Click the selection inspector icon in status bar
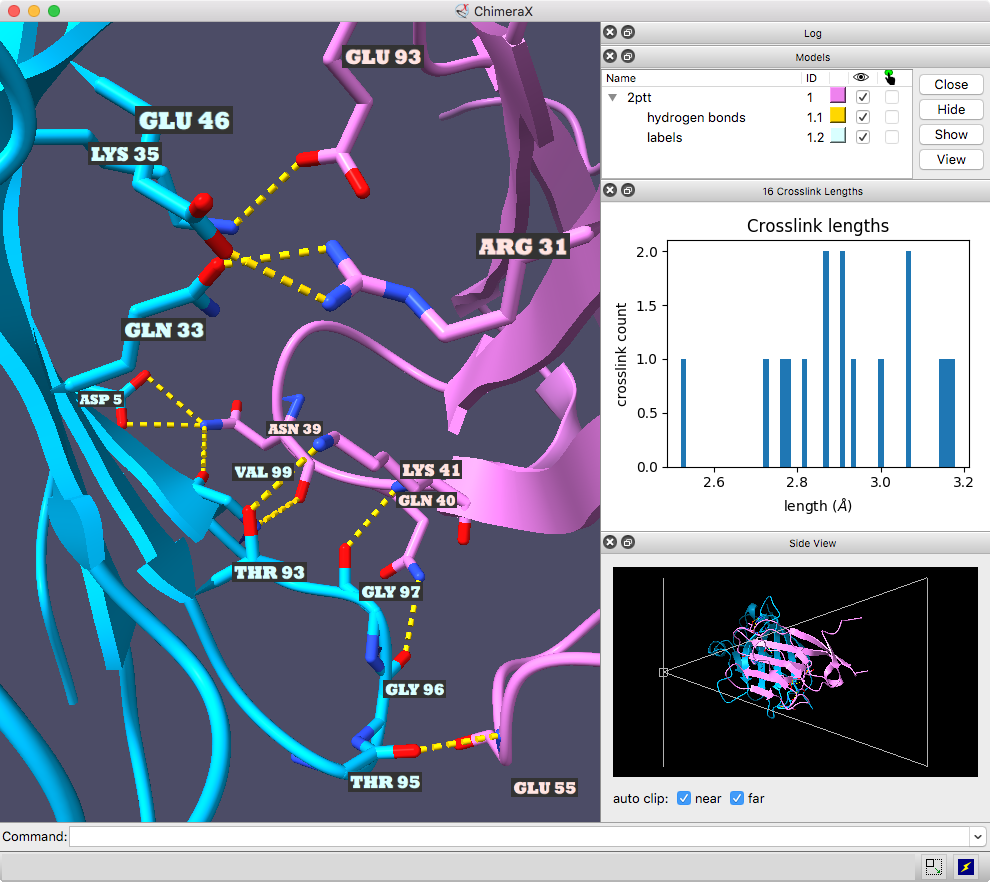Viewport: 990px width, 882px height. [x=933, y=867]
